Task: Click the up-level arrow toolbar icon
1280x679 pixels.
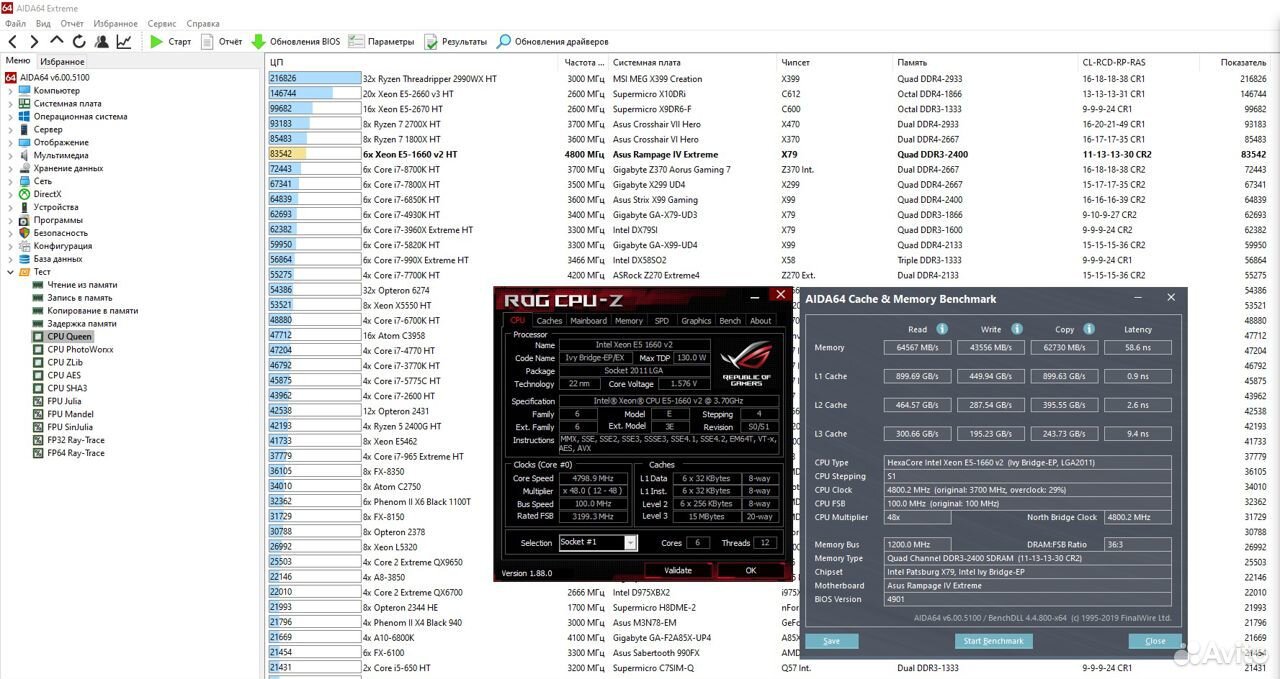Action: click(x=56, y=42)
